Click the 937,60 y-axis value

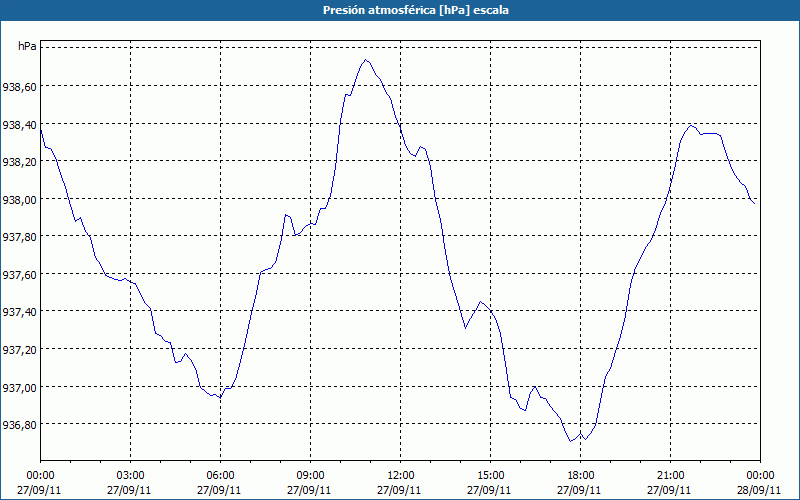[x=19, y=274]
